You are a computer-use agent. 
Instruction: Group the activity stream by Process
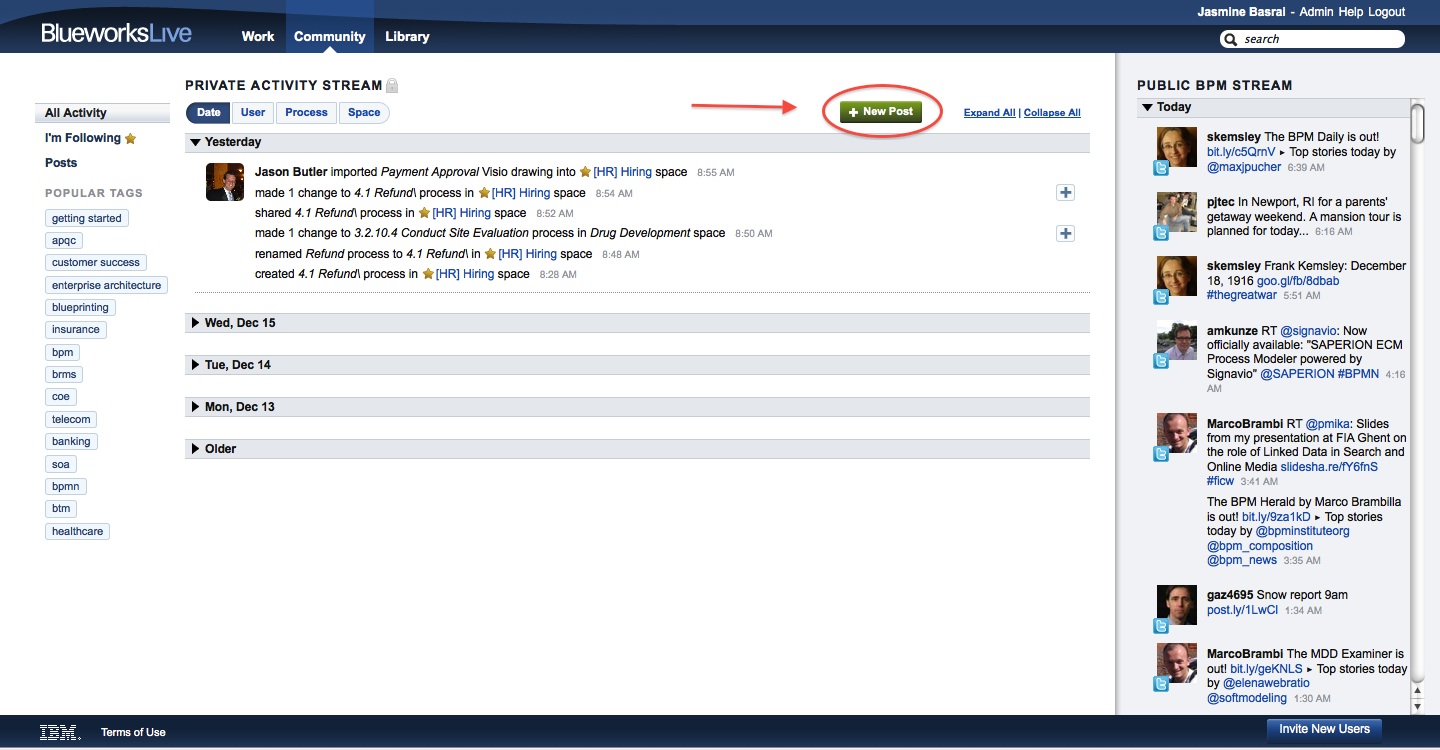(306, 113)
